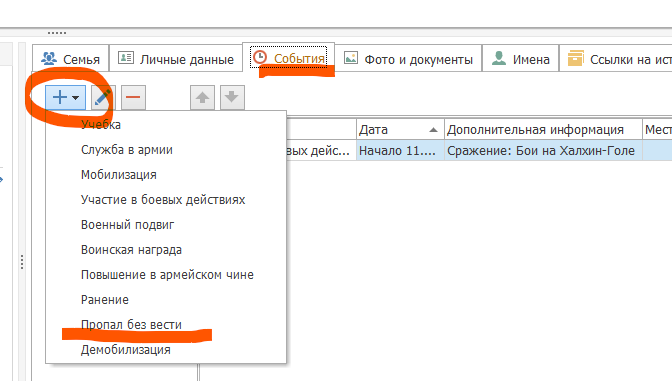Select the Бои на Халхин-Голе event row
This screenshot has width=672, height=381.
point(479,150)
